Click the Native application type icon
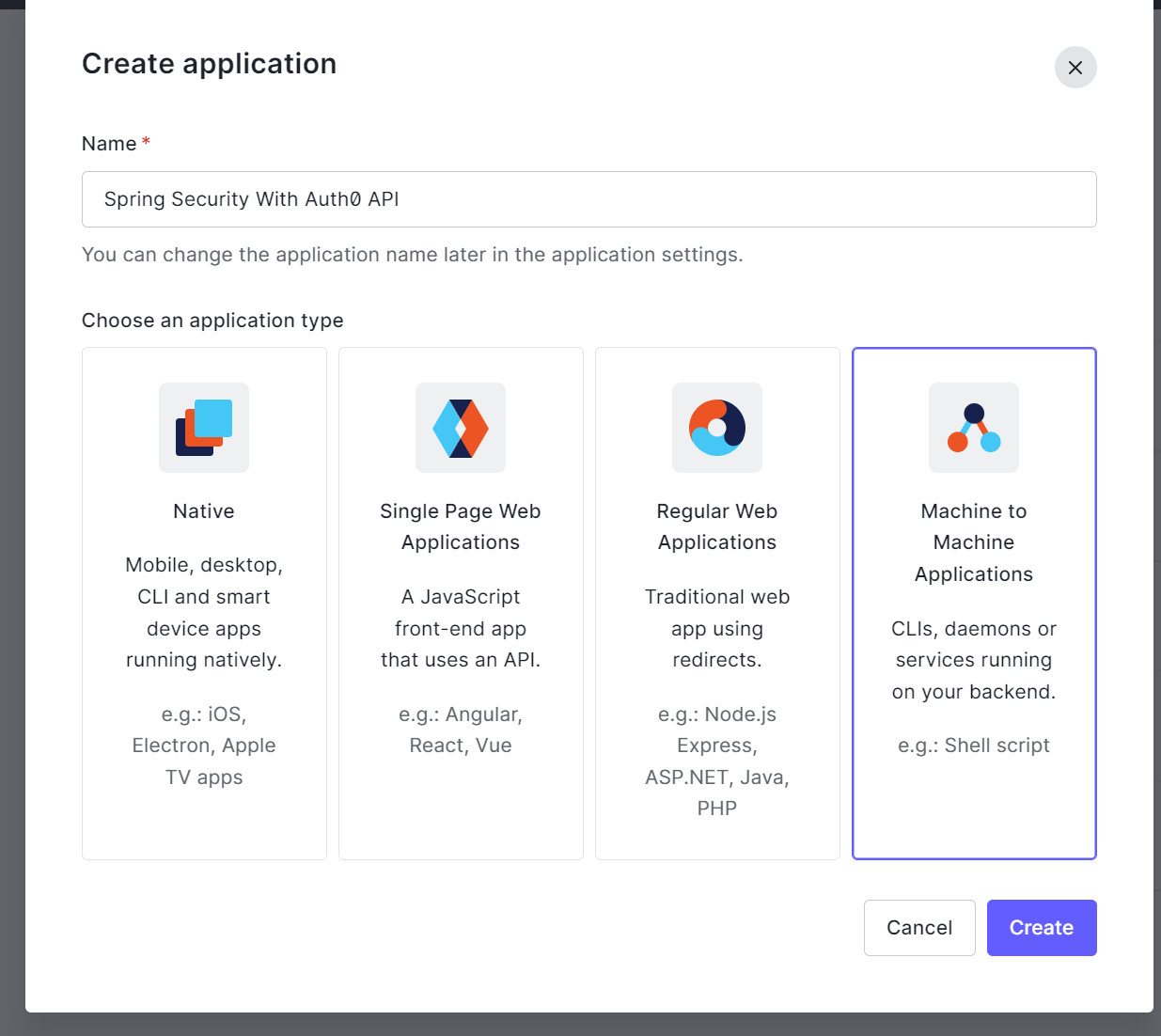 tap(204, 428)
